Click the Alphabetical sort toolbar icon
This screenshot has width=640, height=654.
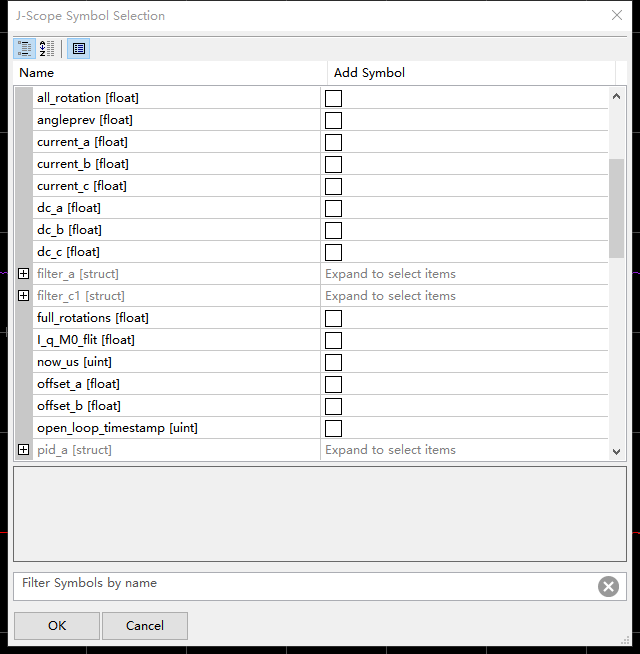[47, 48]
